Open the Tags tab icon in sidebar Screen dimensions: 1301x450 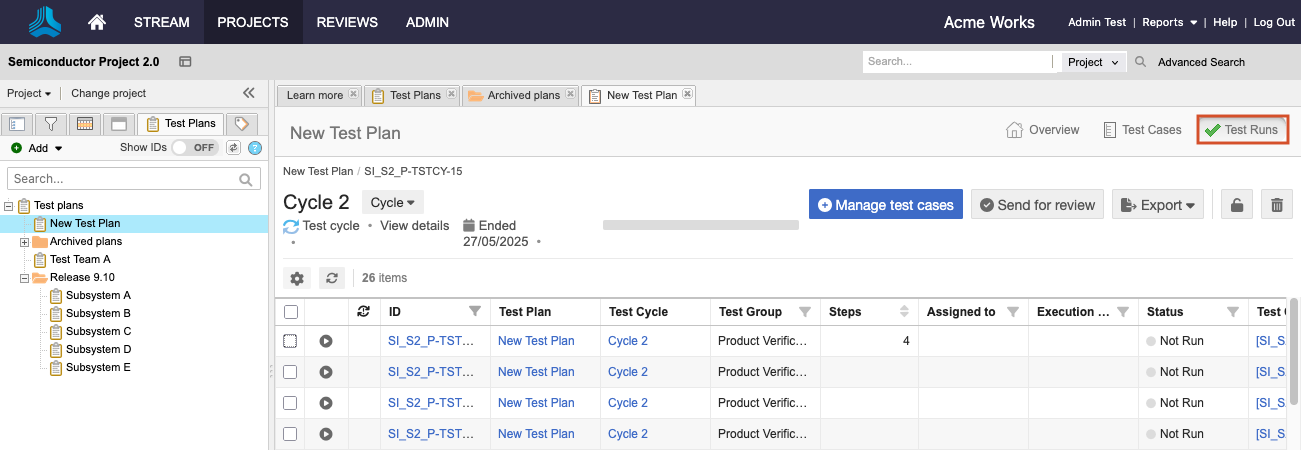(x=240, y=124)
